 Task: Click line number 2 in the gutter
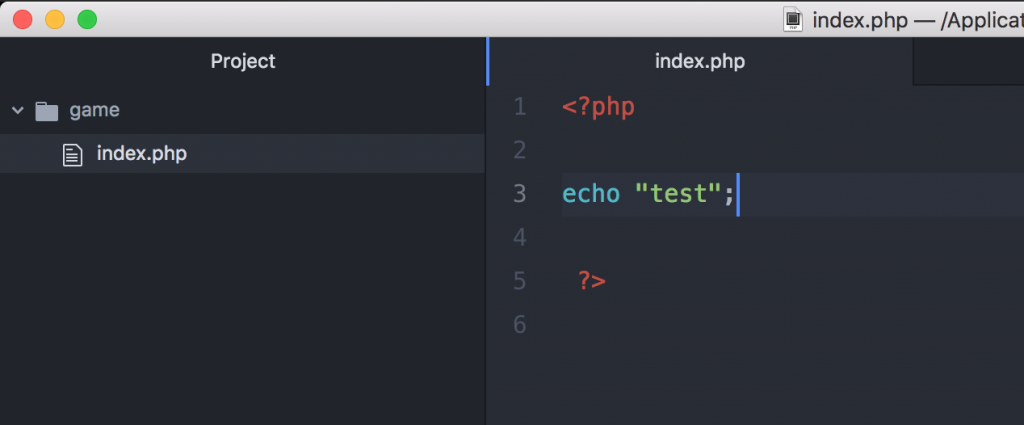520,151
